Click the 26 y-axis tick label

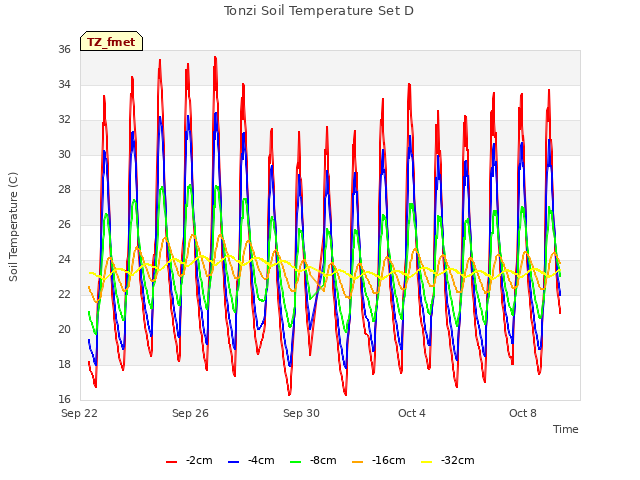[x=64, y=224]
